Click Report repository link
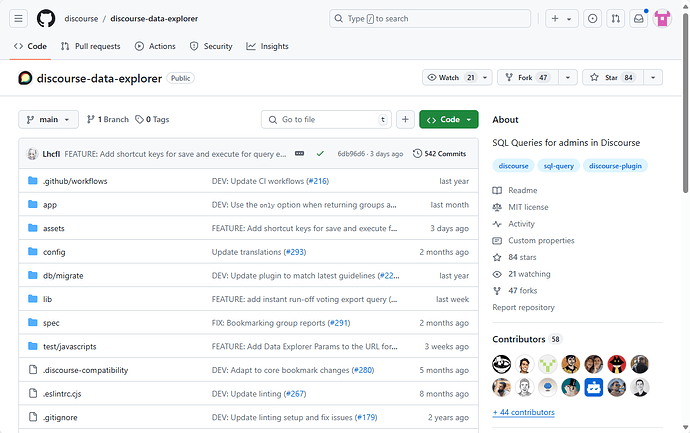Image resolution: width=690 pixels, height=433 pixels. [x=523, y=308]
